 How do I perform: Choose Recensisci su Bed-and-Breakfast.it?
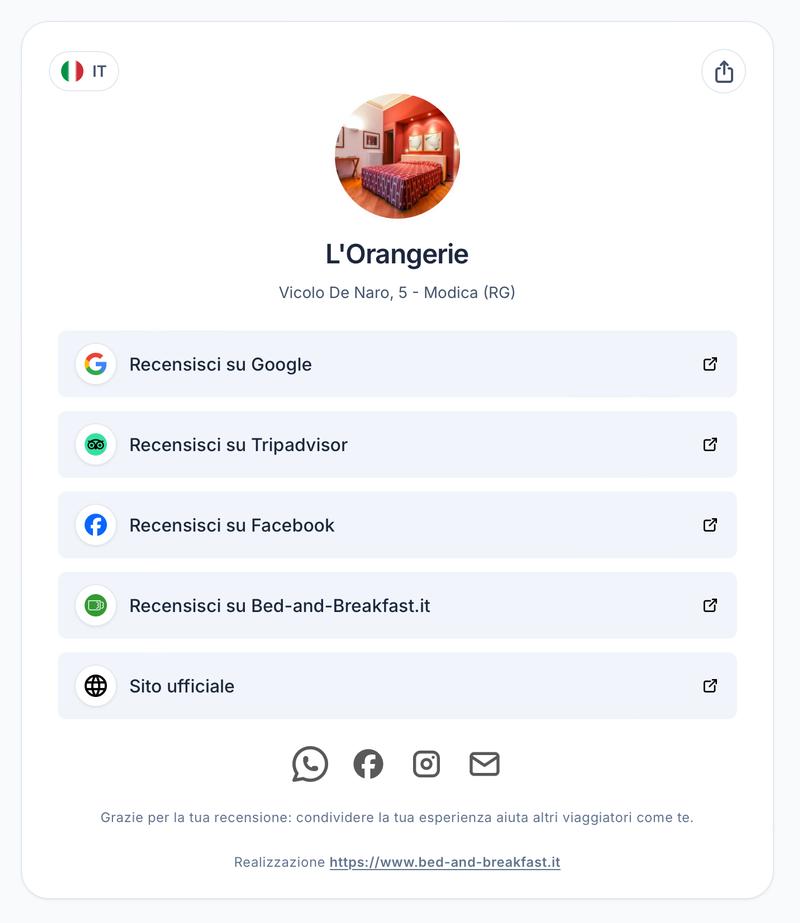(279, 606)
